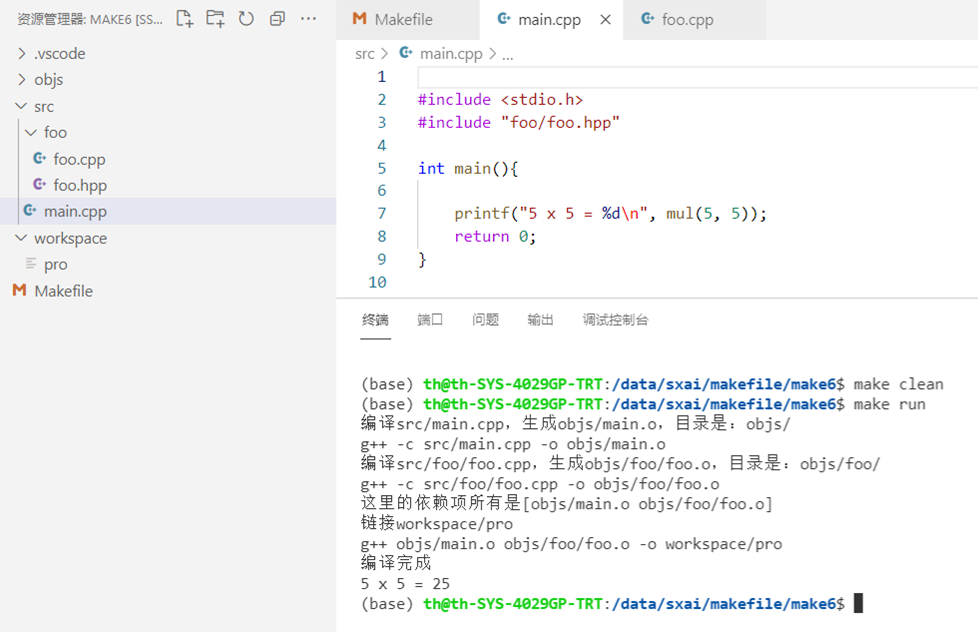Switch to the foo.cpp editor tab
The image size is (978, 632).
694,19
